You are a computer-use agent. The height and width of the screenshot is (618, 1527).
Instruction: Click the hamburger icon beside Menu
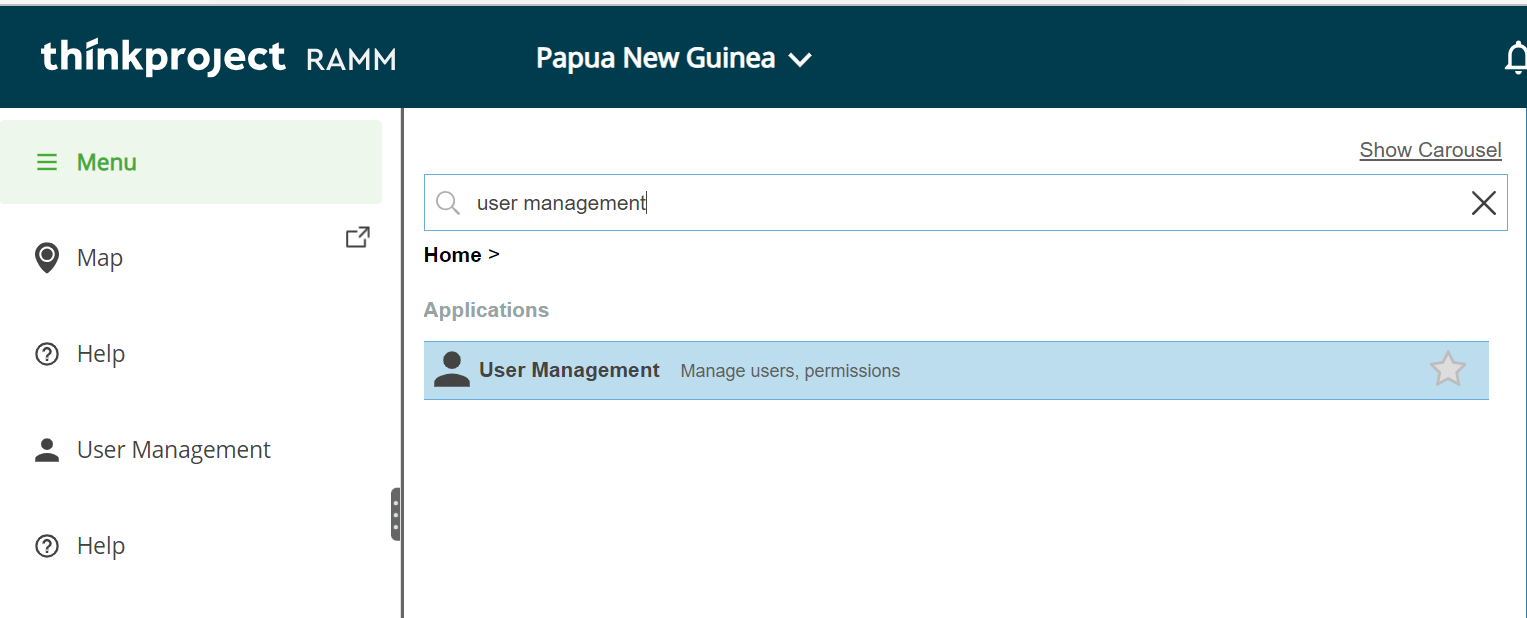point(47,162)
